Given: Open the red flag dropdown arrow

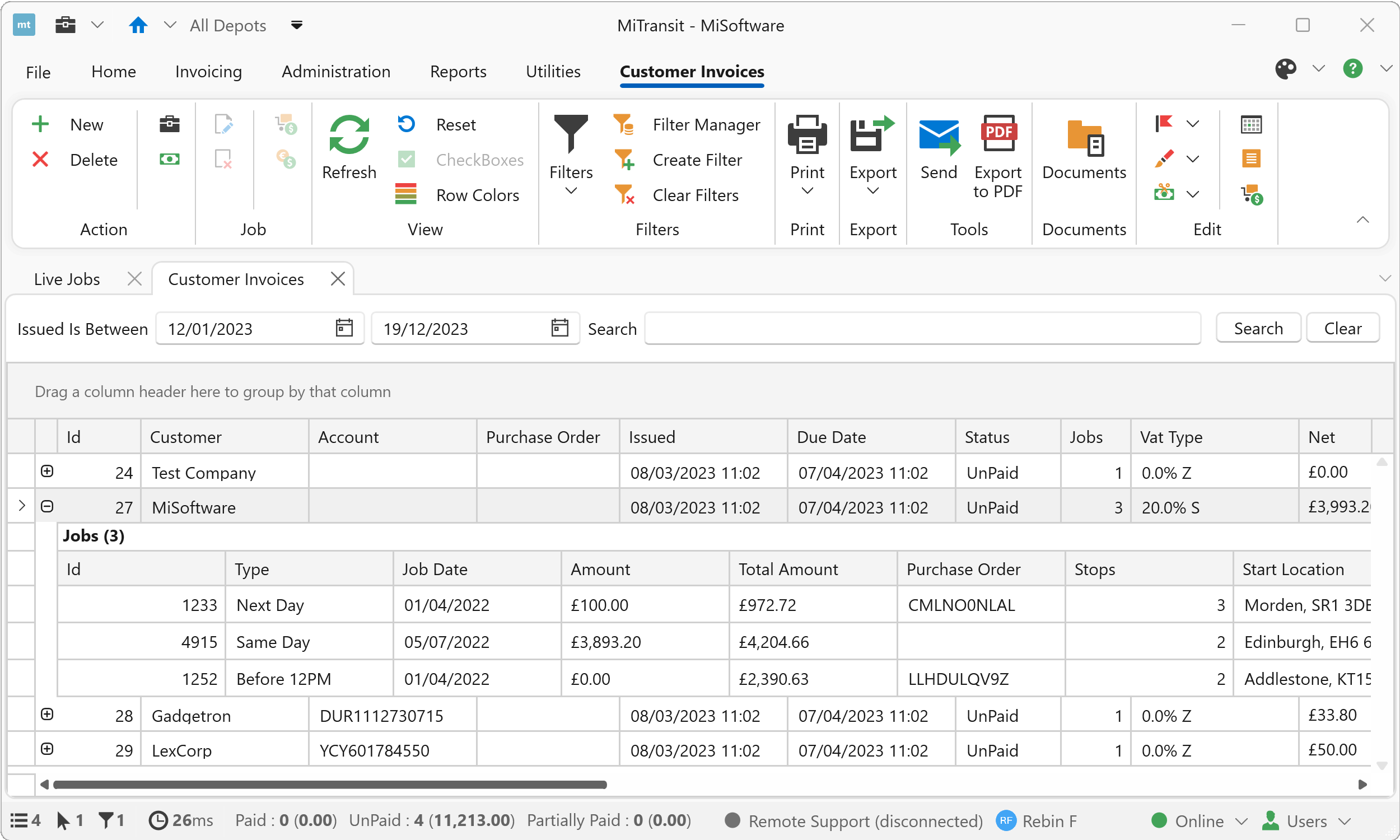Looking at the screenshot, I should point(1192,124).
